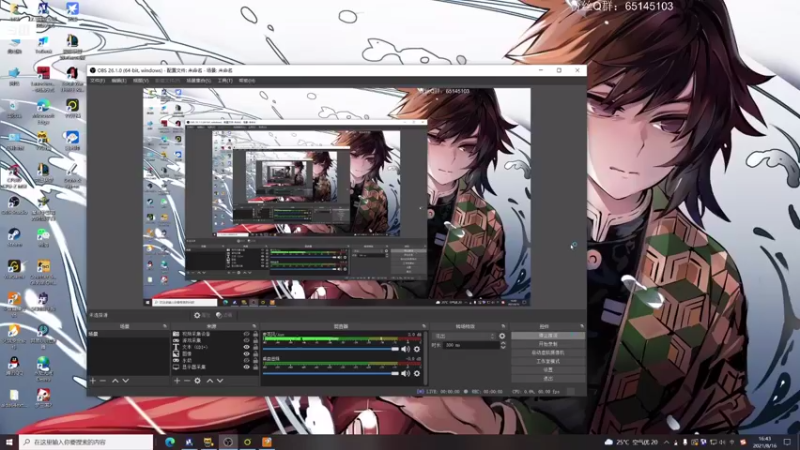The image size is (800, 450).
Task: Open settings gear for 桌面音频 mixer channel
Action: (x=417, y=373)
